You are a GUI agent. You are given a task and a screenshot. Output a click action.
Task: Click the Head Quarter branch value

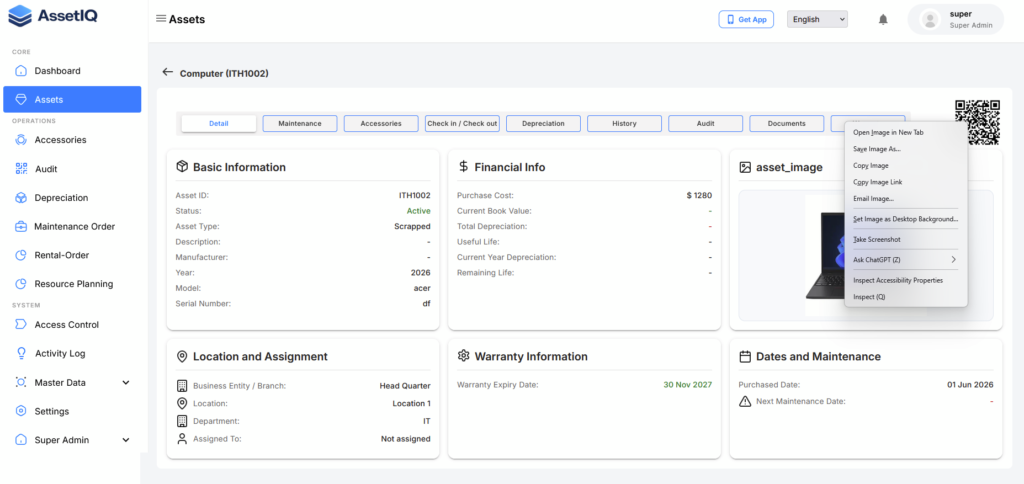click(x=405, y=385)
